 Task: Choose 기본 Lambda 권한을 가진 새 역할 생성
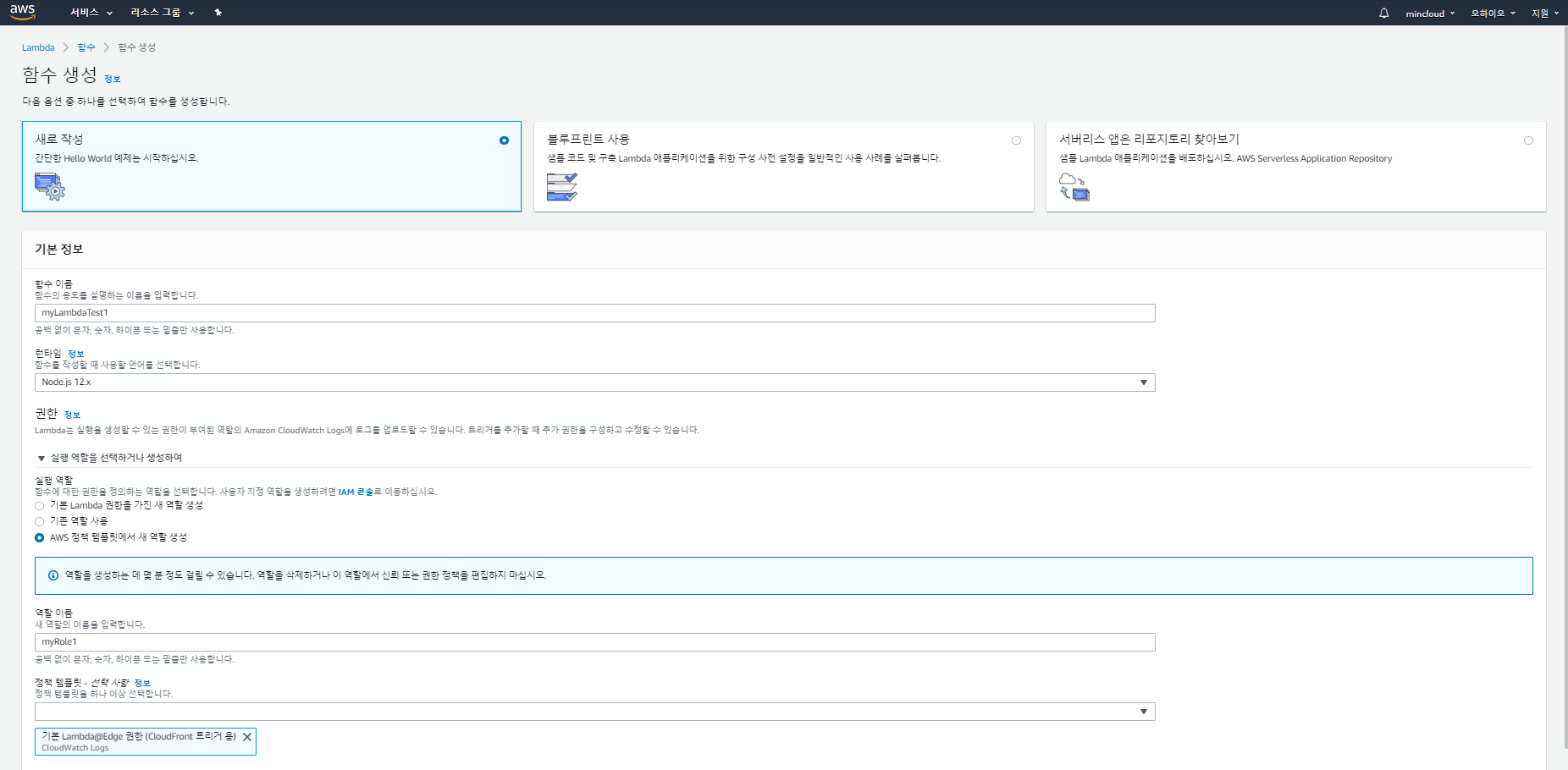coord(39,506)
